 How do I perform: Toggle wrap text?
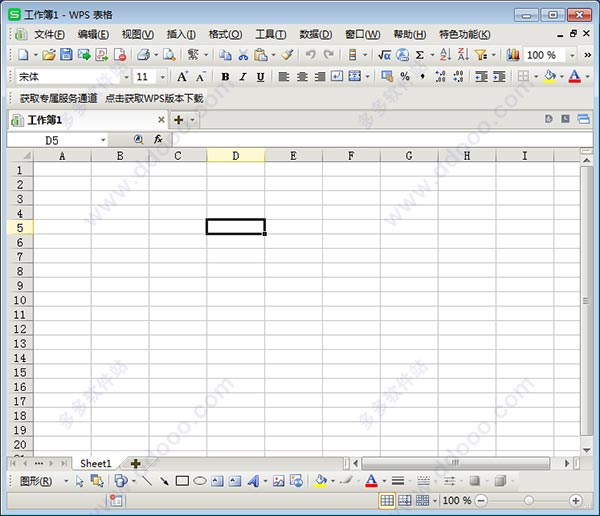pyautogui.click(x=337, y=76)
